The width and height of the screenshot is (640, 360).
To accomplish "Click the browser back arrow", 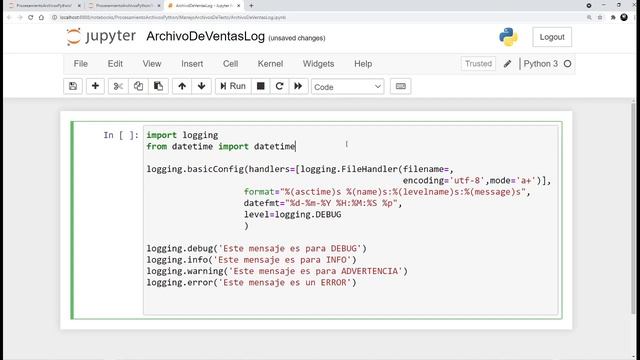I will (9, 18).
